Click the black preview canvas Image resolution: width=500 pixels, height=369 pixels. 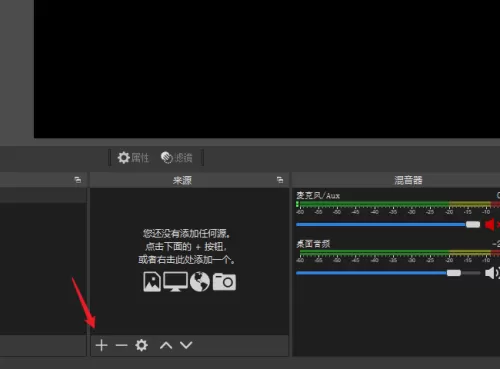click(x=267, y=68)
